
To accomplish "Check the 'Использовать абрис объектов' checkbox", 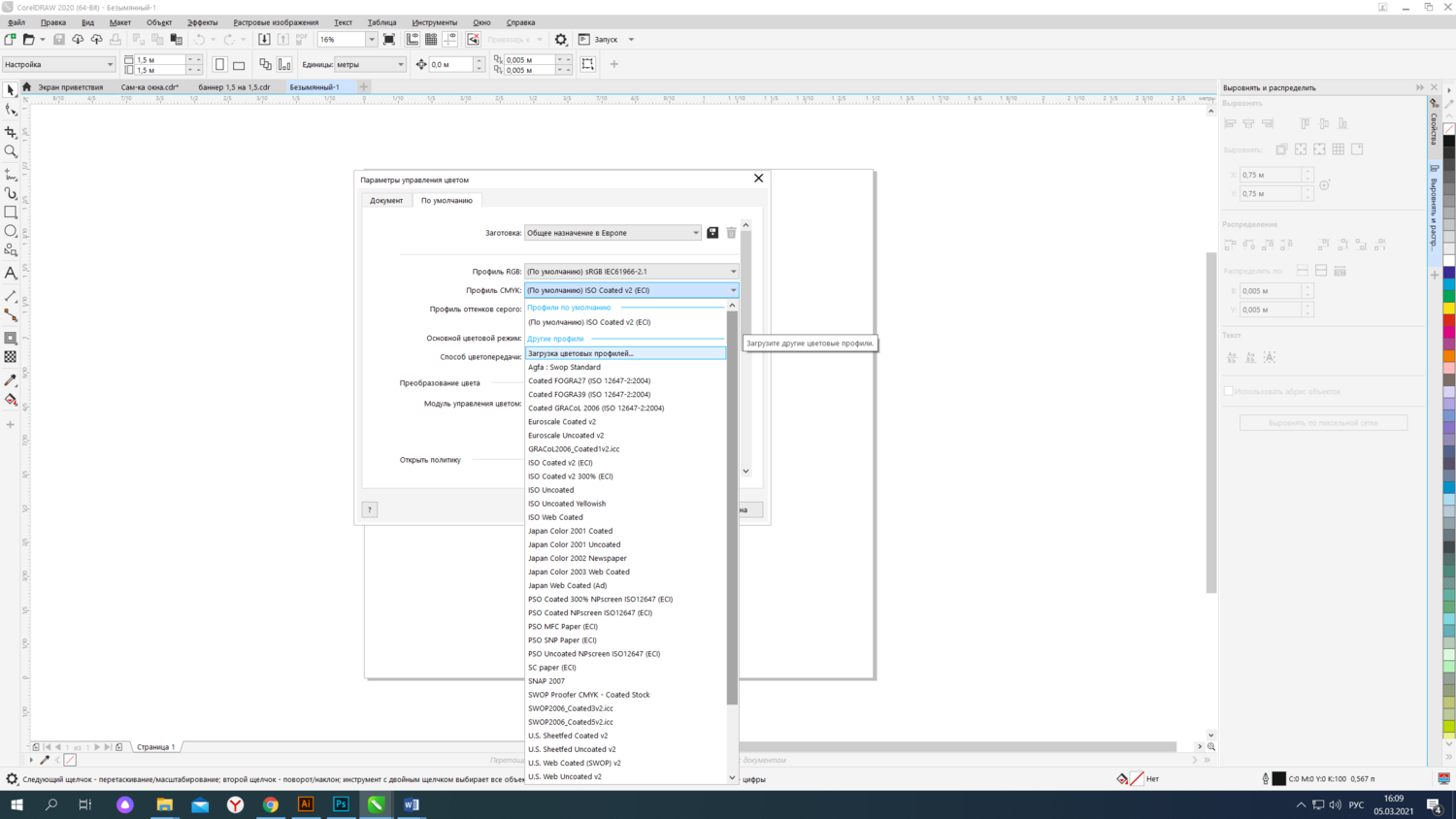I will [1229, 391].
